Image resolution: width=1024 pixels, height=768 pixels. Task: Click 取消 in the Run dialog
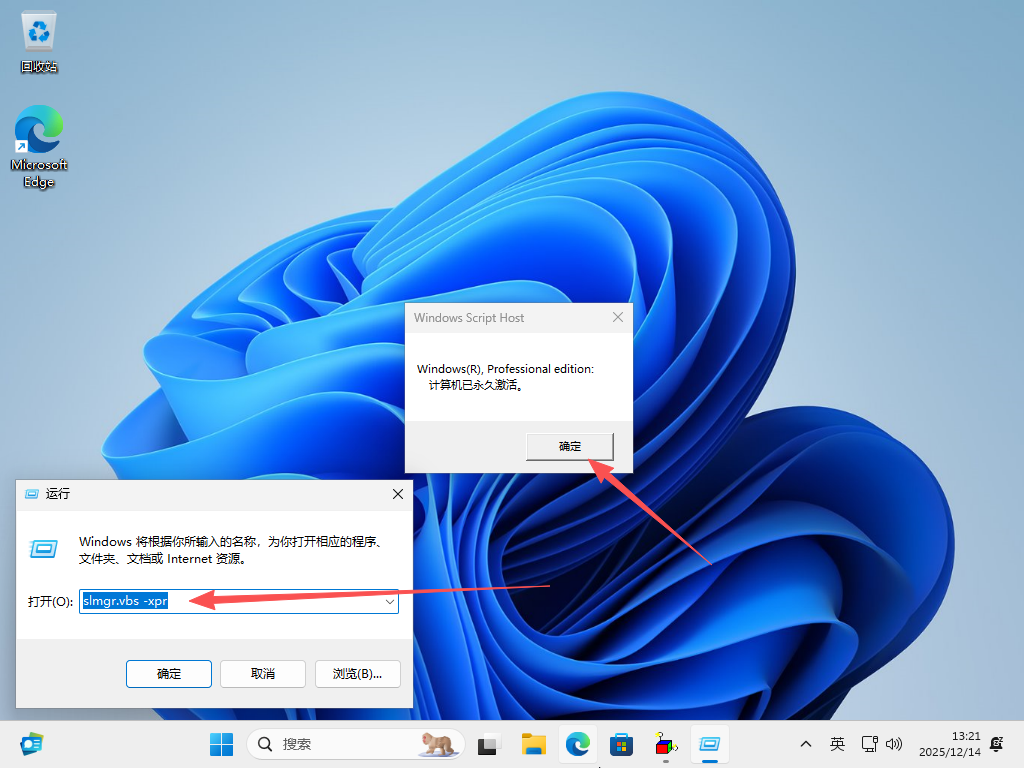click(262, 673)
